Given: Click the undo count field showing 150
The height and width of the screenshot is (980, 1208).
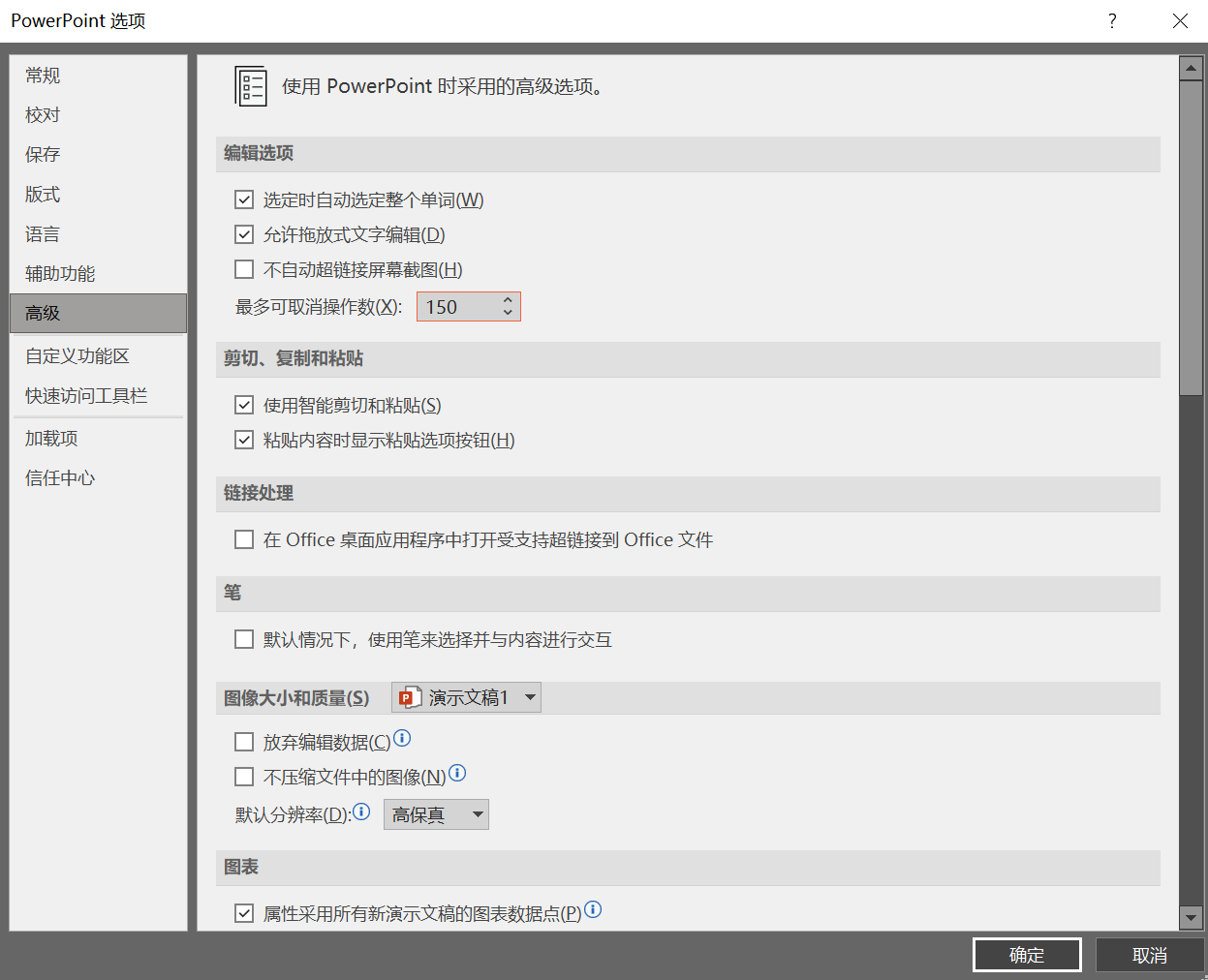Looking at the screenshot, I should click(x=457, y=307).
